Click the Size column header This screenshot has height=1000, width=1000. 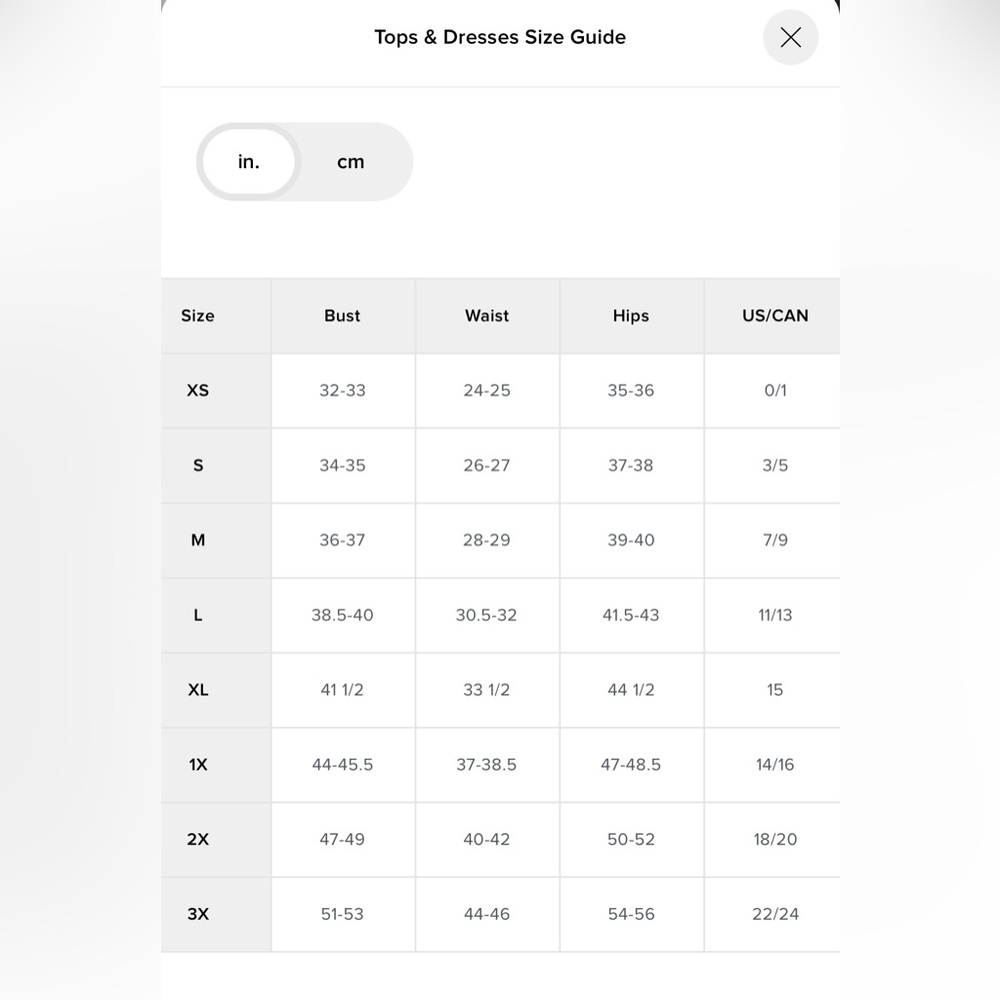pos(198,316)
